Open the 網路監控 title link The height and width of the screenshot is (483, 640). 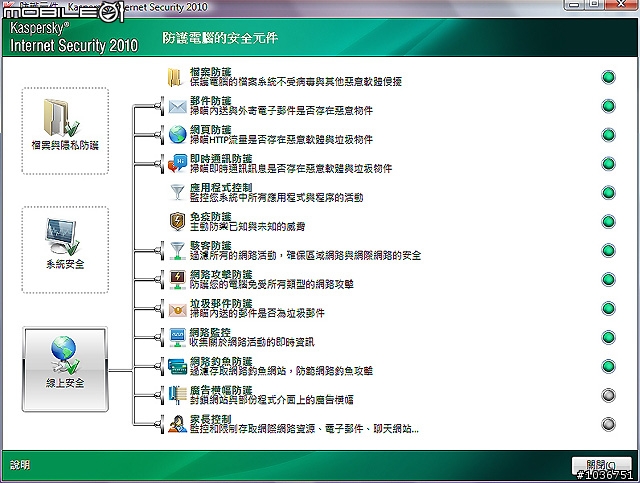click(x=210, y=332)
